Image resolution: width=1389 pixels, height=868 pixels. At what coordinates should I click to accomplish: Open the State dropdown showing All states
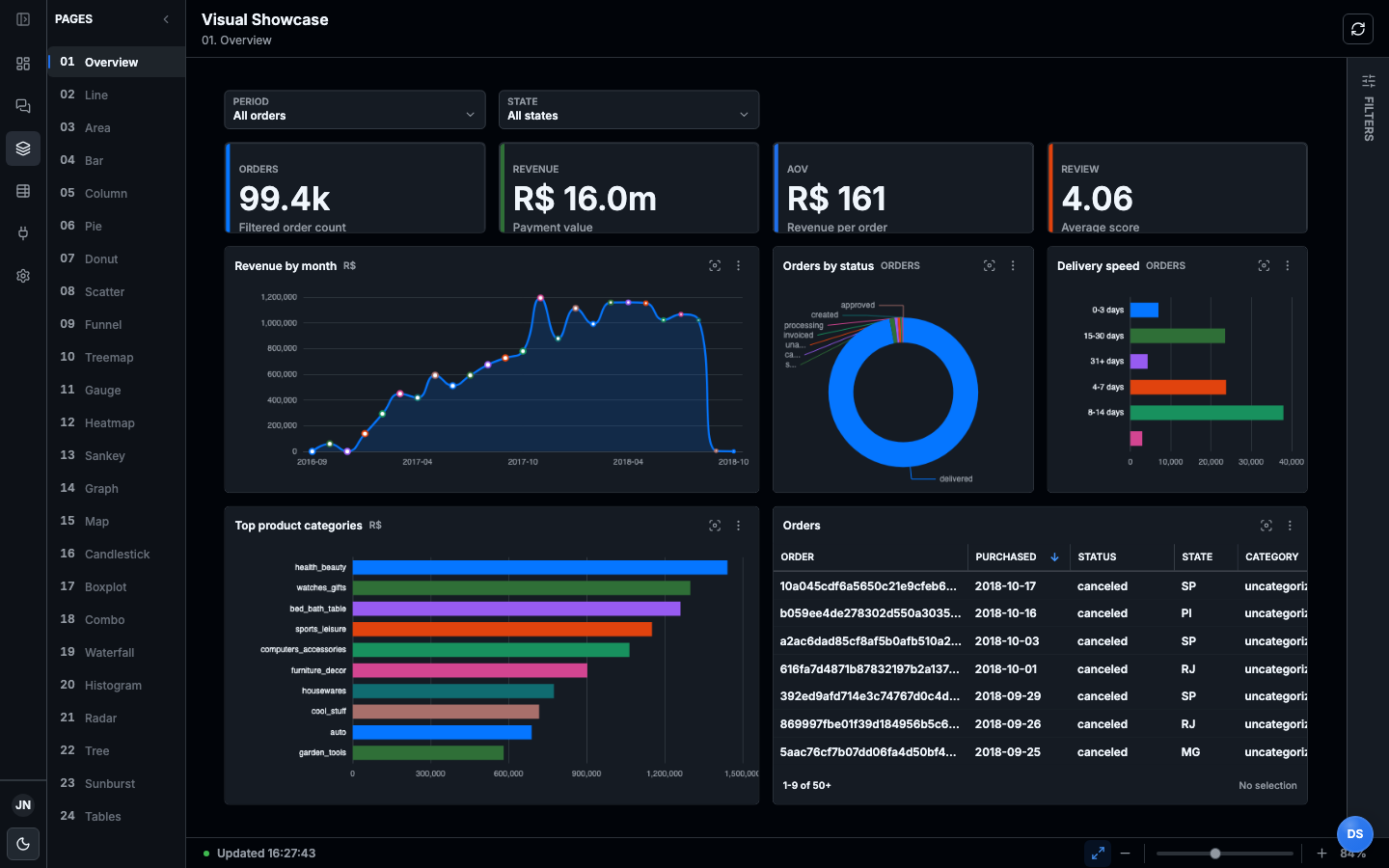tap(629, 109)
